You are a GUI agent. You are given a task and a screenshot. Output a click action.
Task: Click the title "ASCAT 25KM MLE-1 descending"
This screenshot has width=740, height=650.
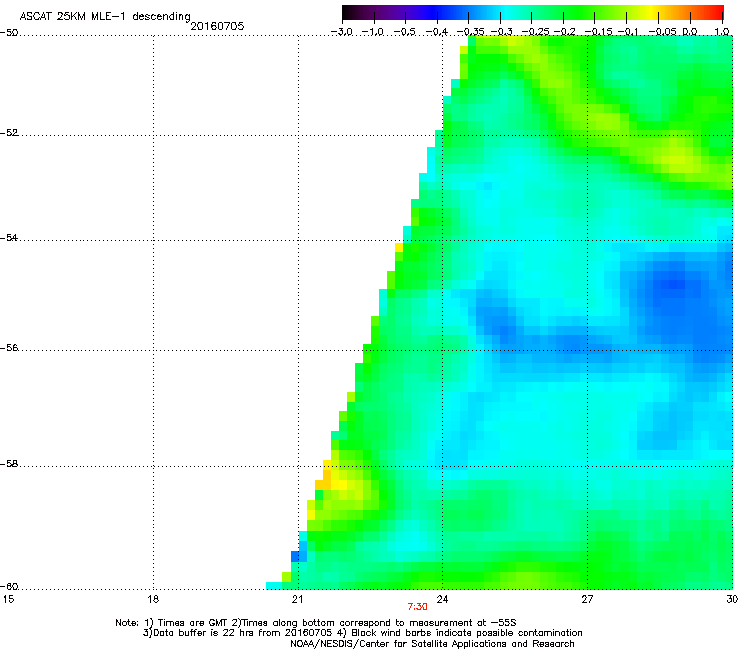pyautogui.click(x=105, y=16)
